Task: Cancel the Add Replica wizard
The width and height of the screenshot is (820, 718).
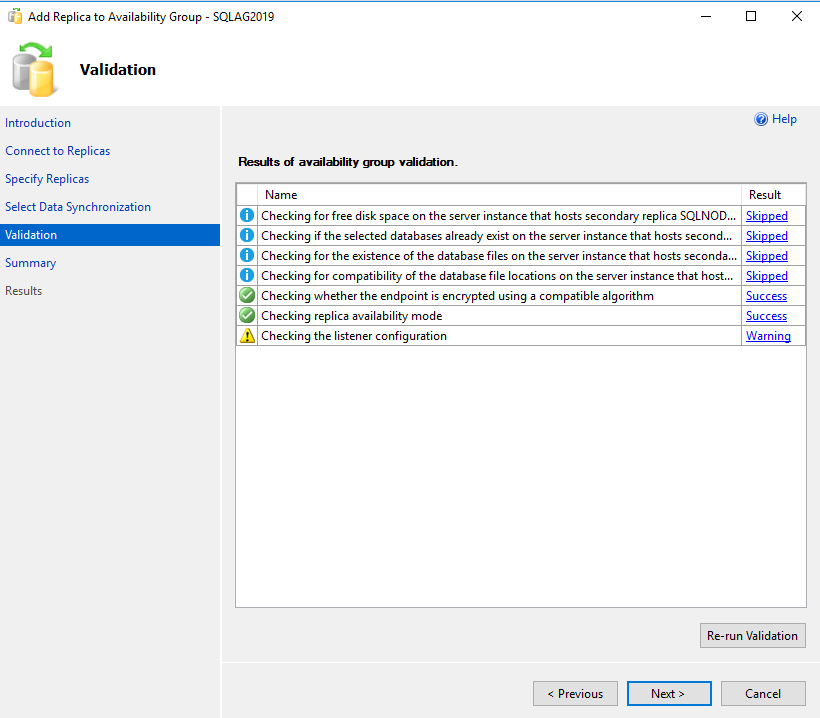Action: 763,693
